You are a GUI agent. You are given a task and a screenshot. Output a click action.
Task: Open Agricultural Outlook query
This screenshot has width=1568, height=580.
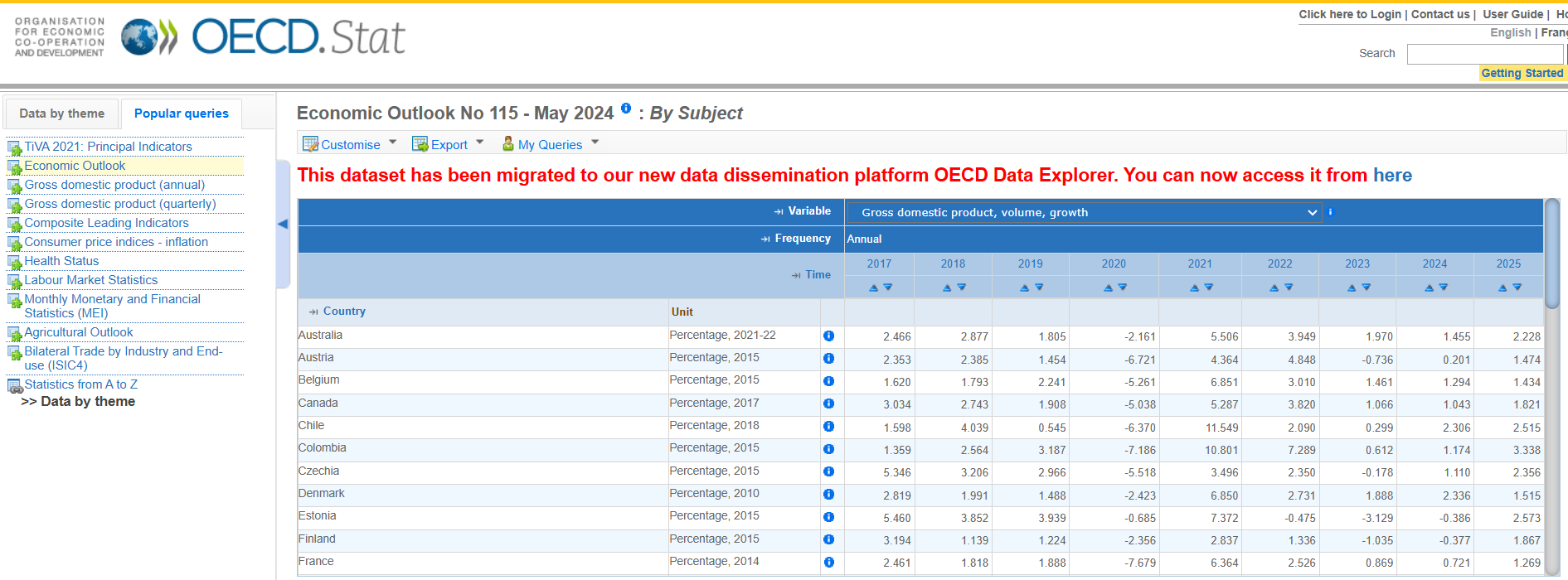click(x=78, y=332)
